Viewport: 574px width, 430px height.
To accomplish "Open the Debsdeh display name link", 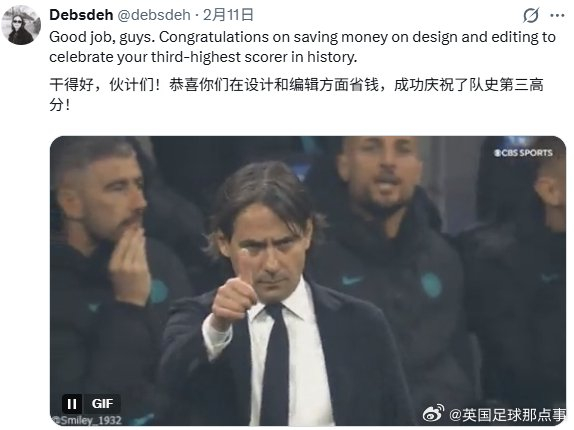I will point(81,15).
